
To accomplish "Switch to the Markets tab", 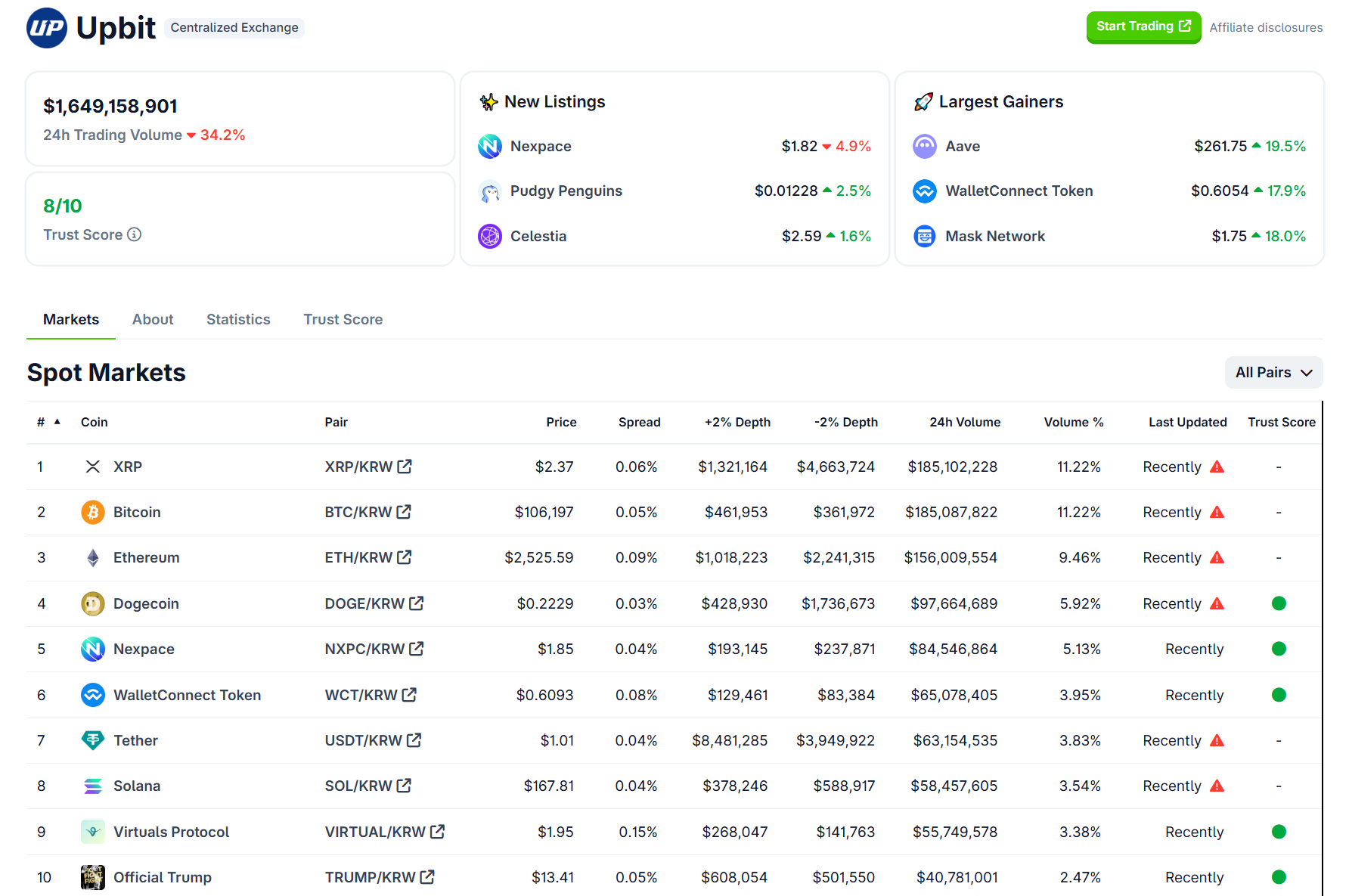I will coord(71,319).
